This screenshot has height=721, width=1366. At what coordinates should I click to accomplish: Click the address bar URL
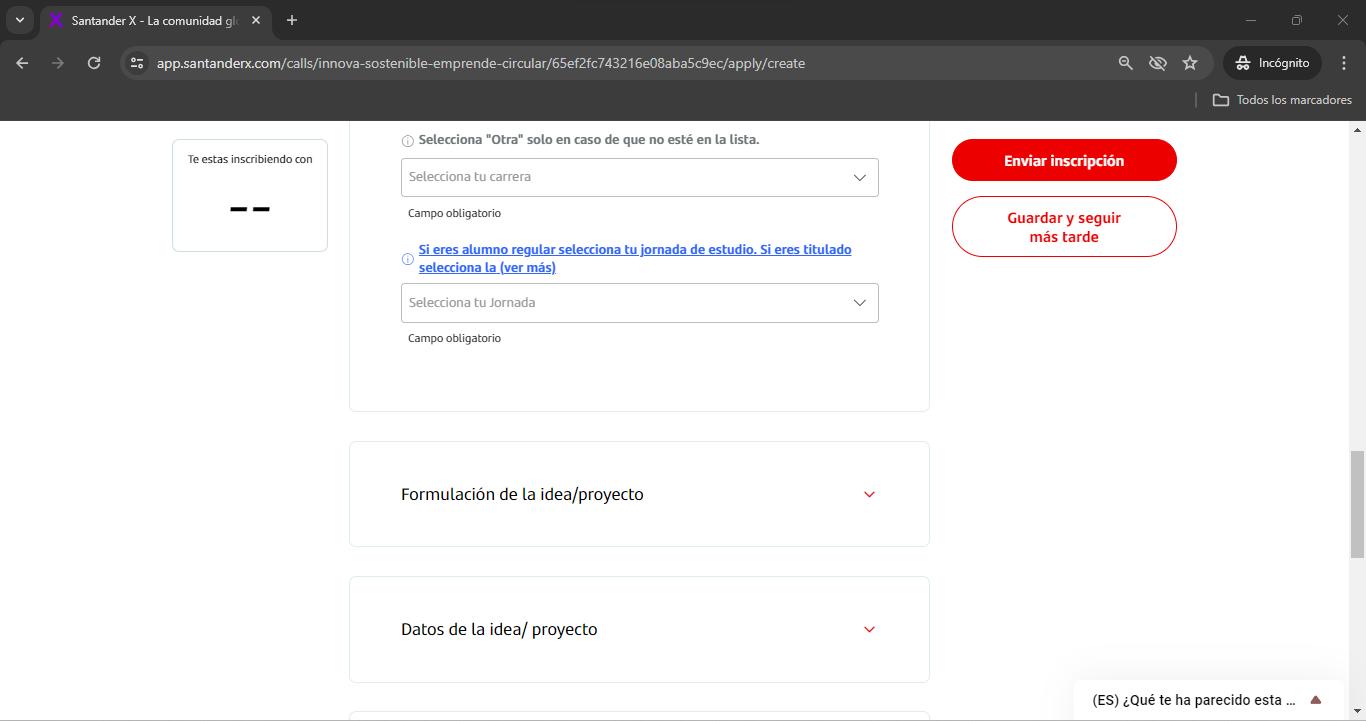tap(481, 63)
